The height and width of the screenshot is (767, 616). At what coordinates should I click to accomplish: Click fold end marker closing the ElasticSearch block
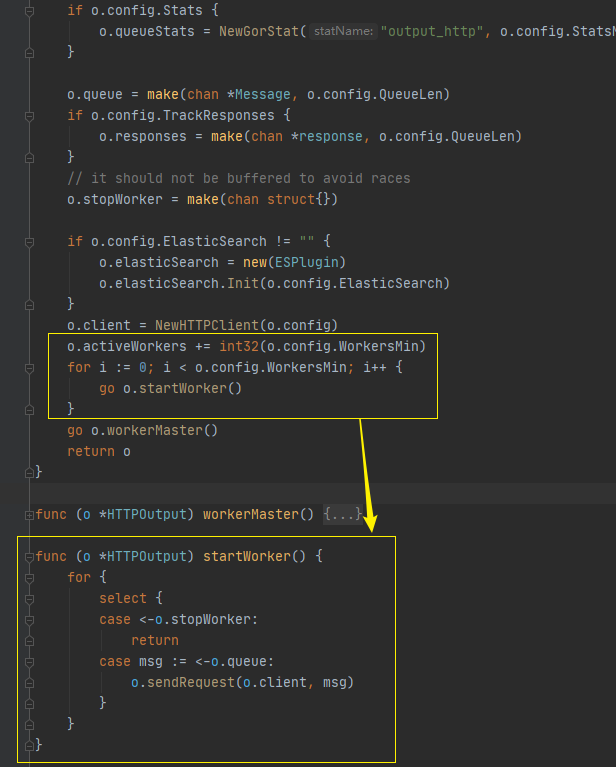(x=29, y=305)
